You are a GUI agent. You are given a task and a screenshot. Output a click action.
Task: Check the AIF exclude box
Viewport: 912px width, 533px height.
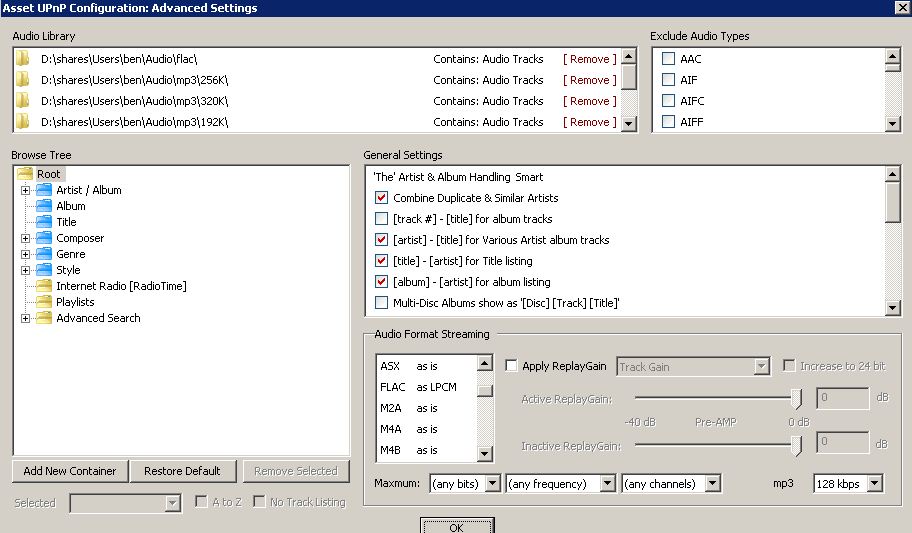point(669,80)
